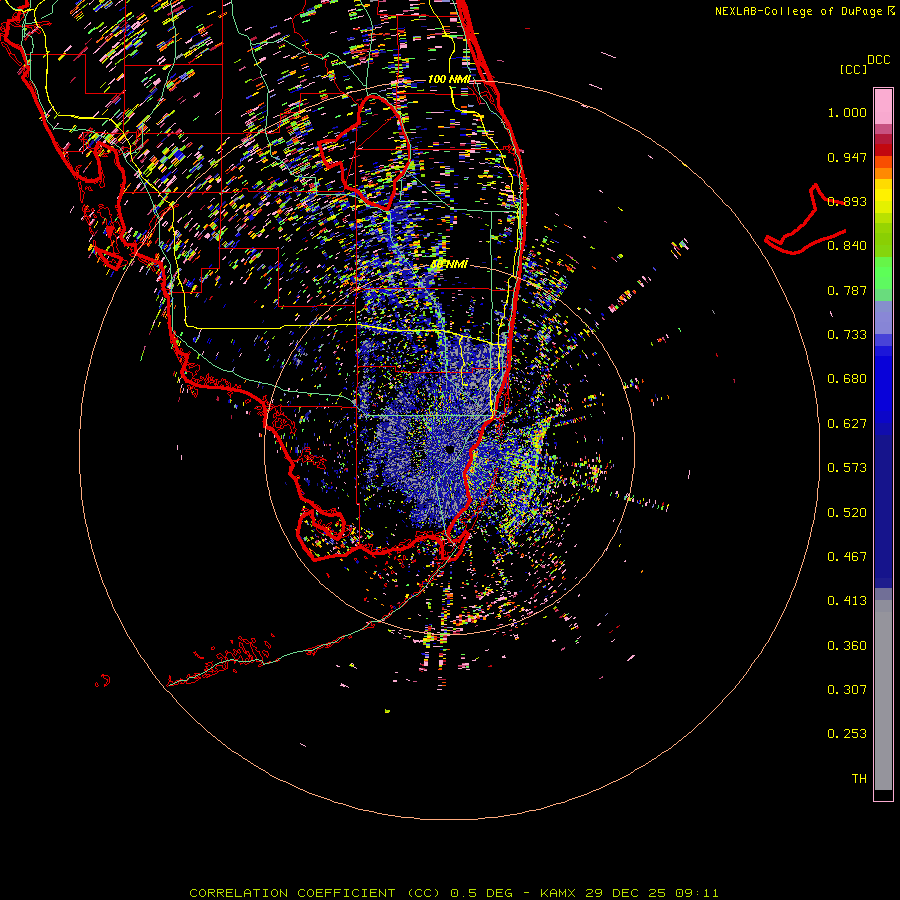Screen dimensions: 900x900
Task: Click the TH threshold label
Action: click(859, 779)
